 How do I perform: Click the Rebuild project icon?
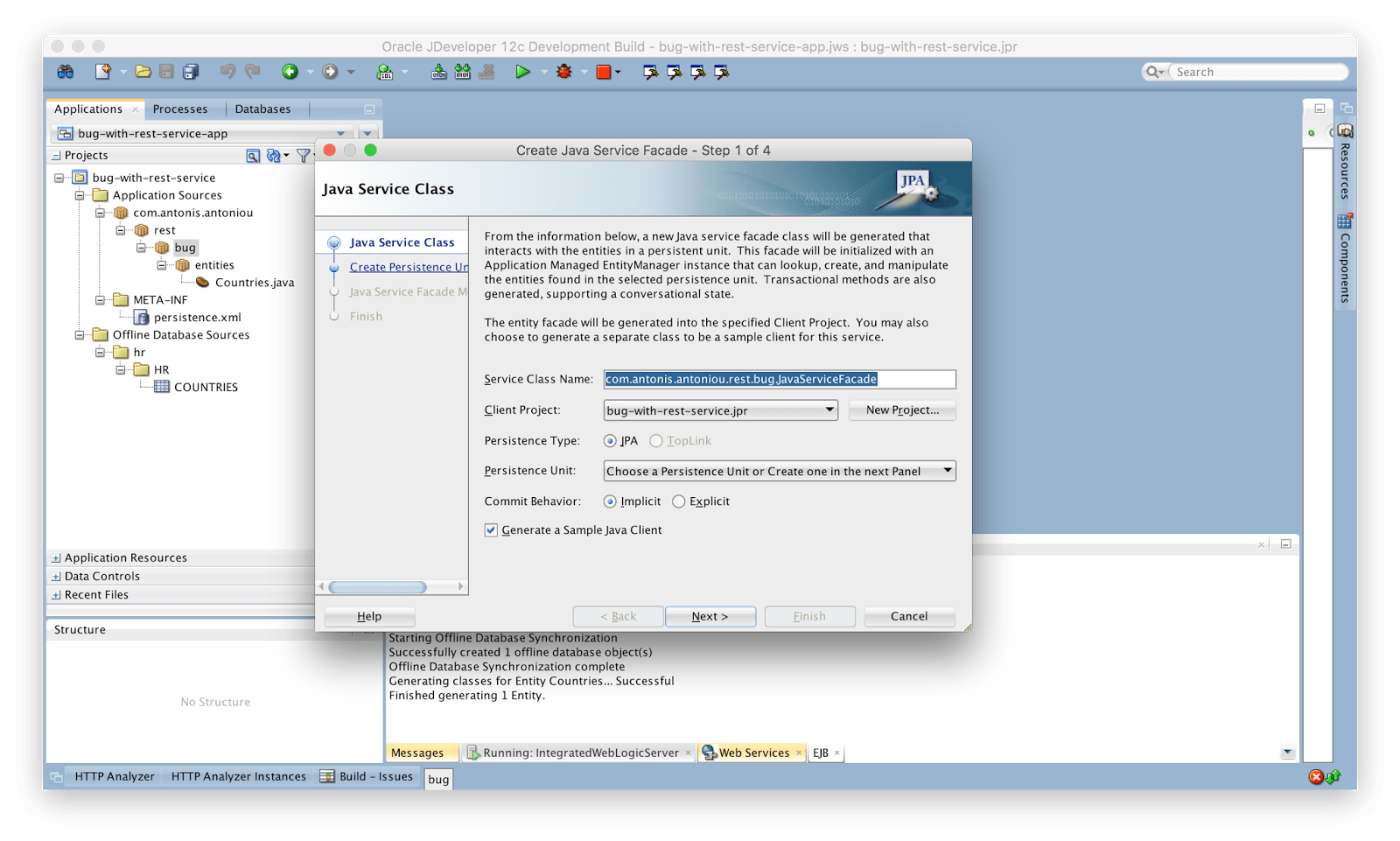tap(462, 72)
